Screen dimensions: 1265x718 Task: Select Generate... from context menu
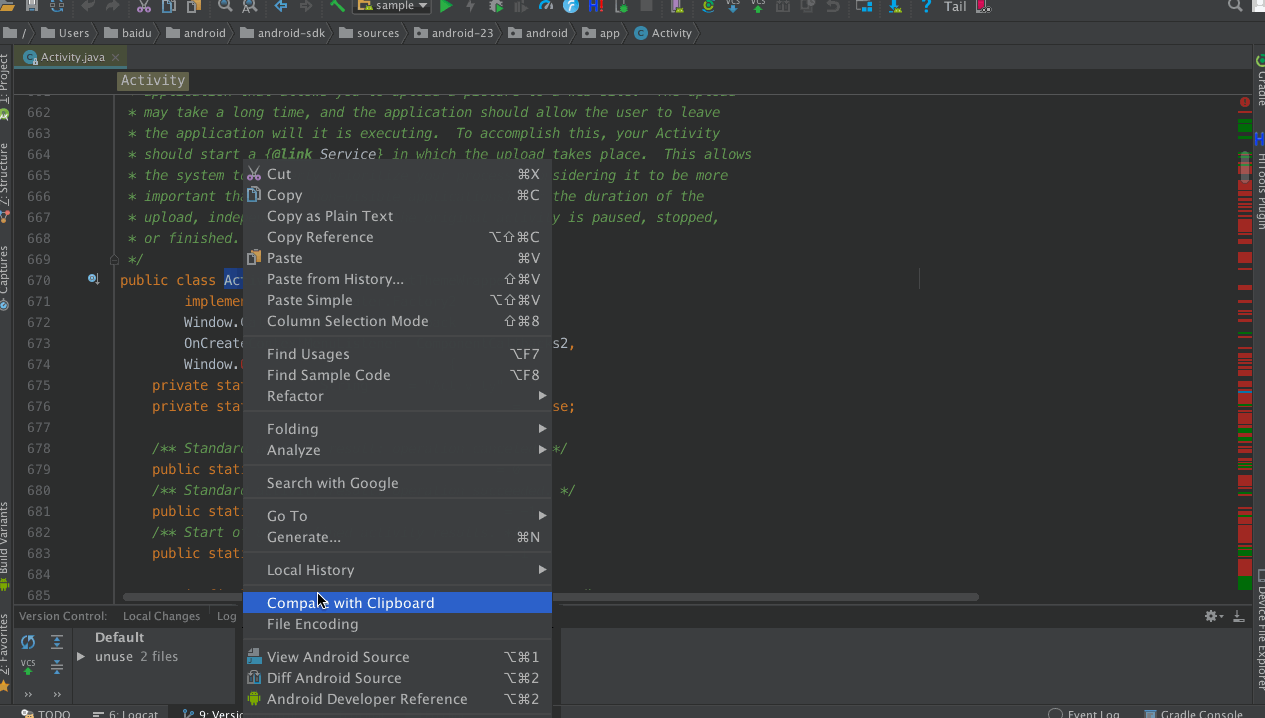[x=398, y=537]
